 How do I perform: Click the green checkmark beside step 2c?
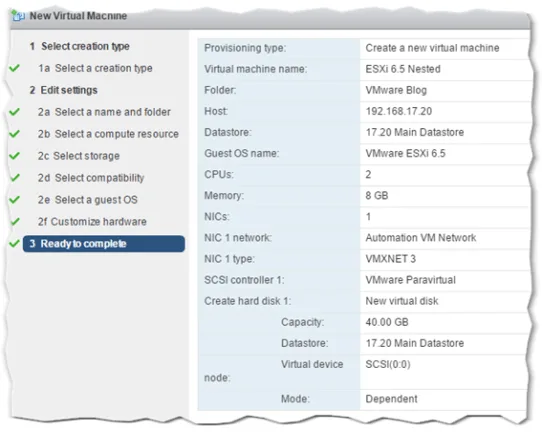tap(14, 156)
